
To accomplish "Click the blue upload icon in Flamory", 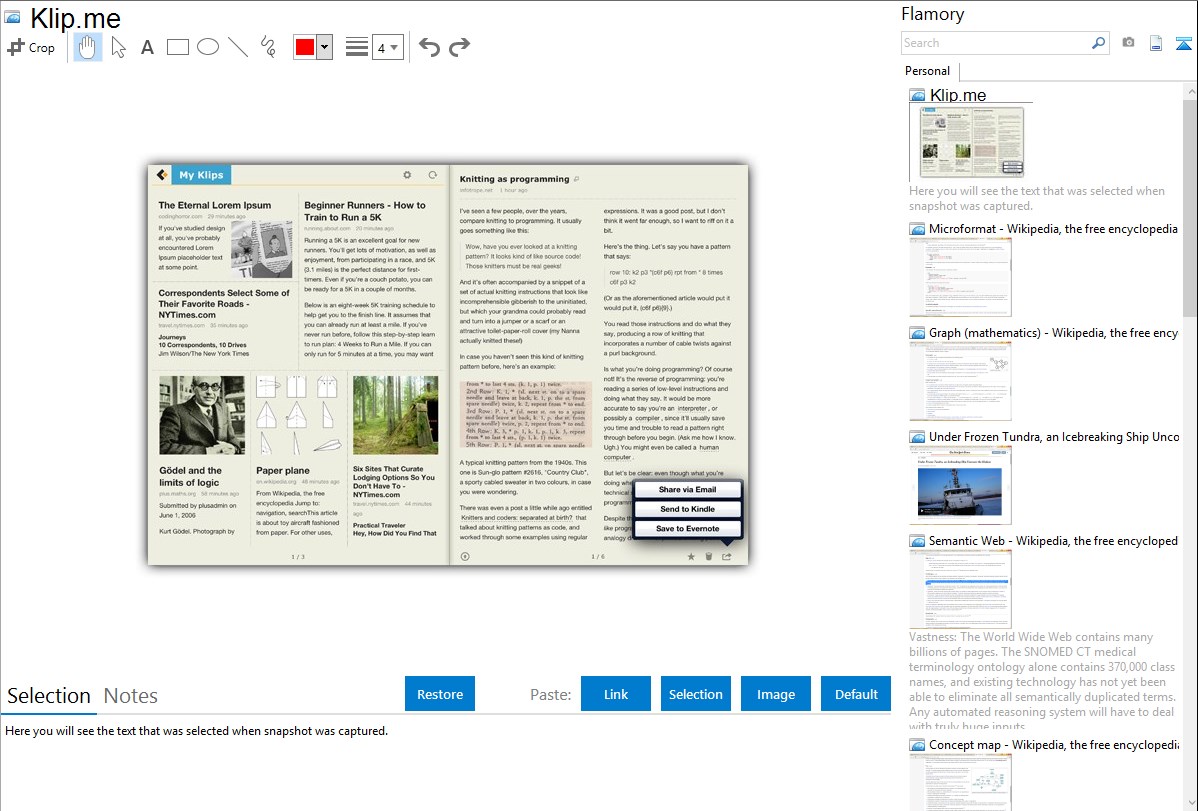I will 1183,43.
